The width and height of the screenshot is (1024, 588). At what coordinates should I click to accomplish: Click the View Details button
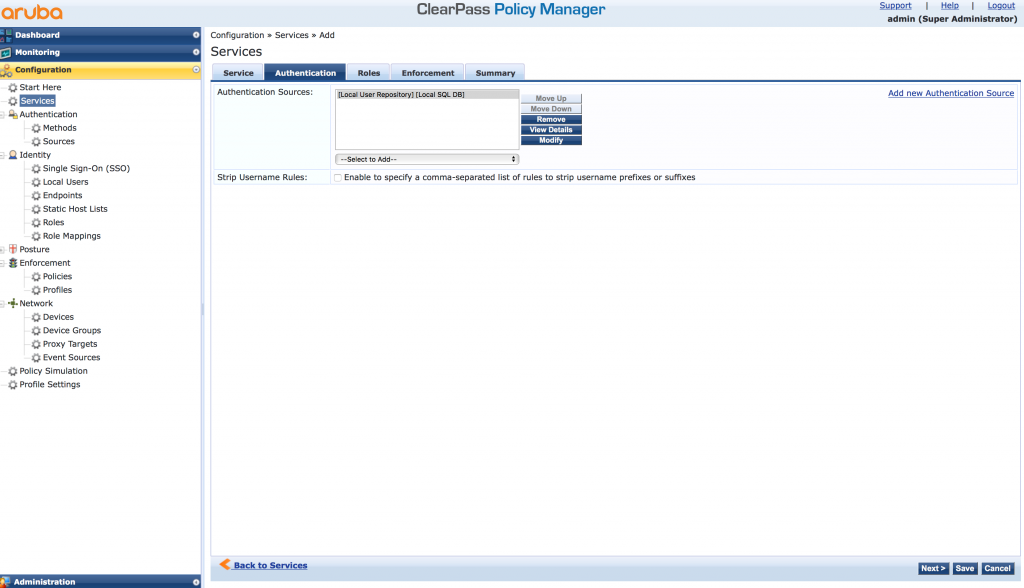(551, 130)
